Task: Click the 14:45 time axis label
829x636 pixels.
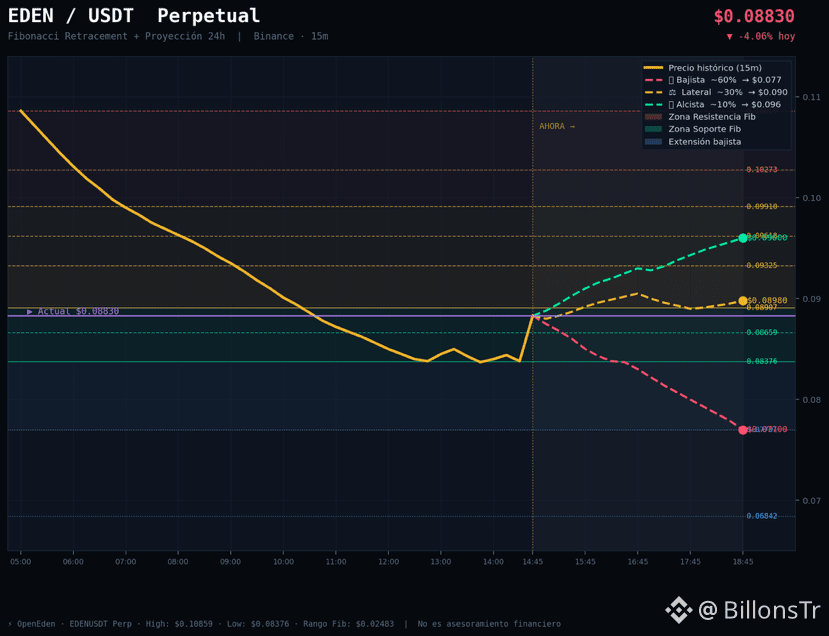Action: click(532, 561)
